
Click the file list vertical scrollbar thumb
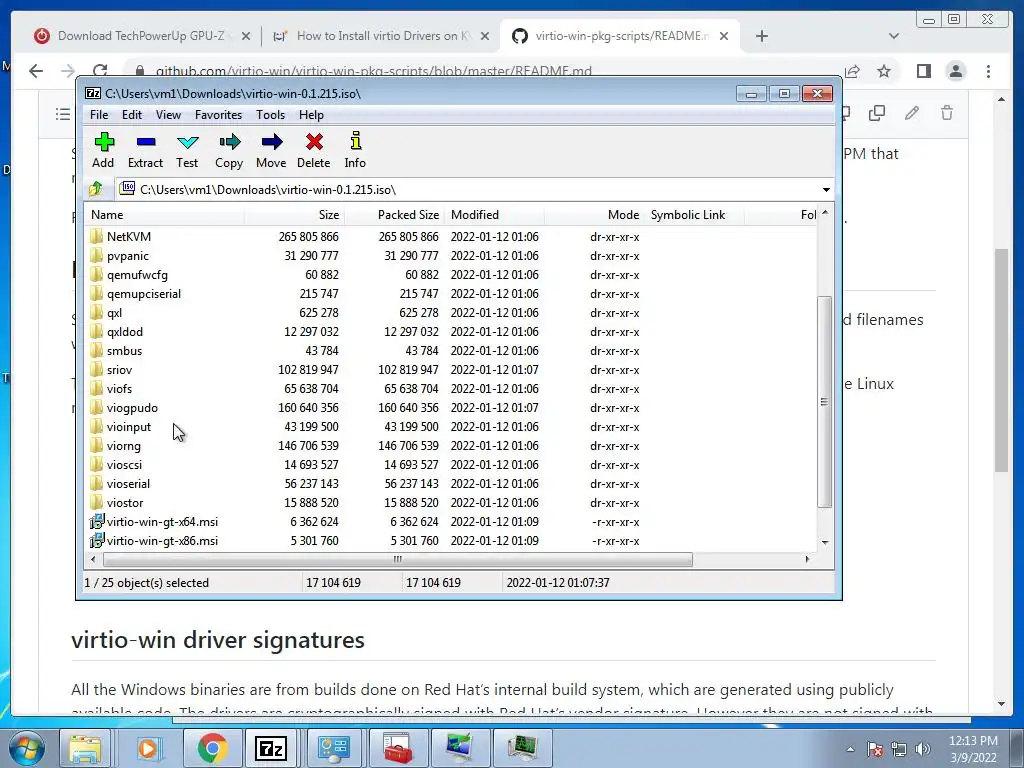[x=825, y=402]
